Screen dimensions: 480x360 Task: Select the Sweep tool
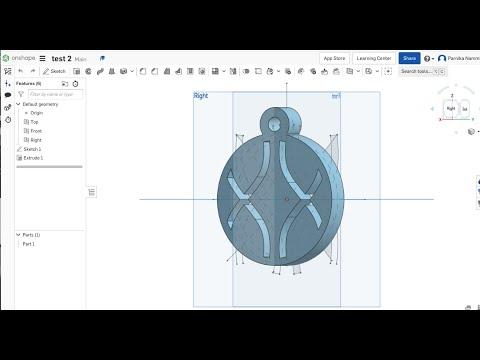coord(100,71)
